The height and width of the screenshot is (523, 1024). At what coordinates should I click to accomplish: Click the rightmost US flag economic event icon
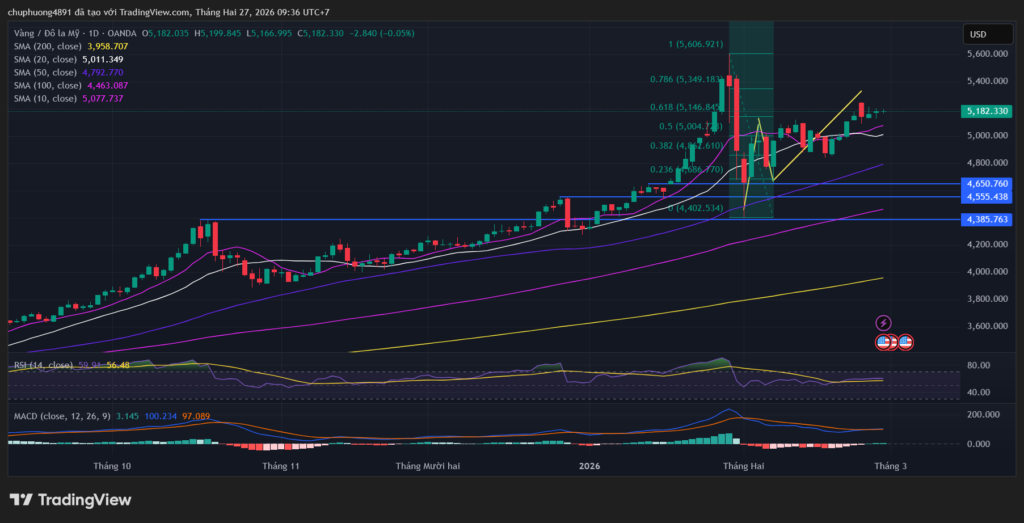coord(904,342)
